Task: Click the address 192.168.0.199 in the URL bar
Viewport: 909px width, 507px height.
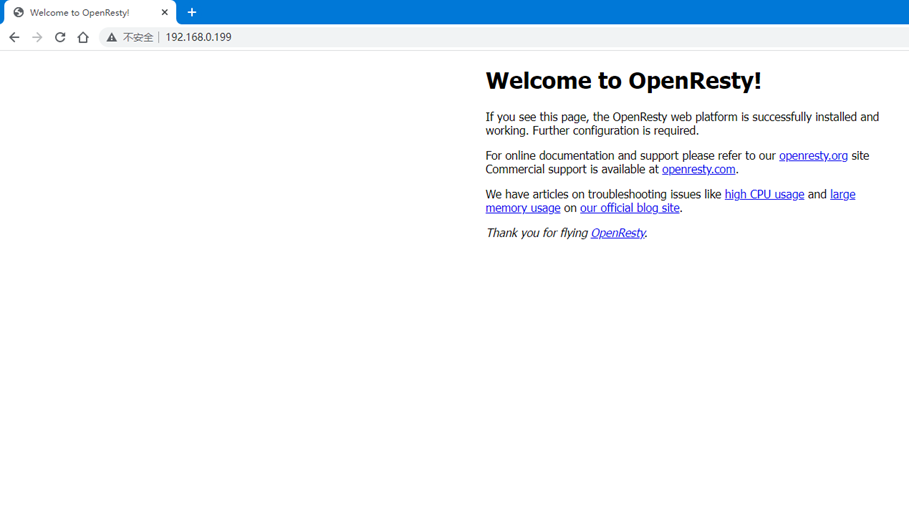Action: (198, 37)
